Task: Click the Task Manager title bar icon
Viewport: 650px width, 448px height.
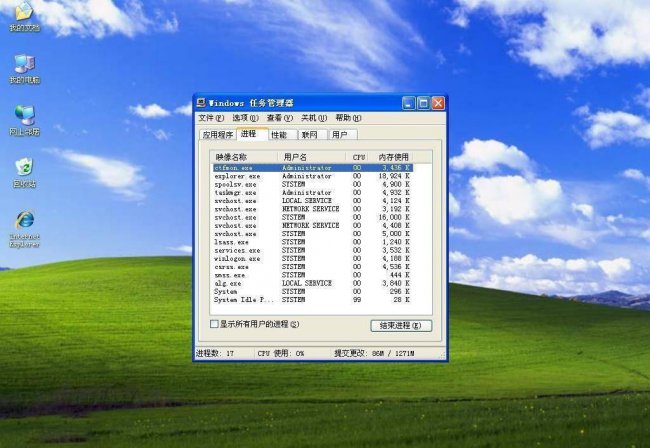Action: [201, 103]
